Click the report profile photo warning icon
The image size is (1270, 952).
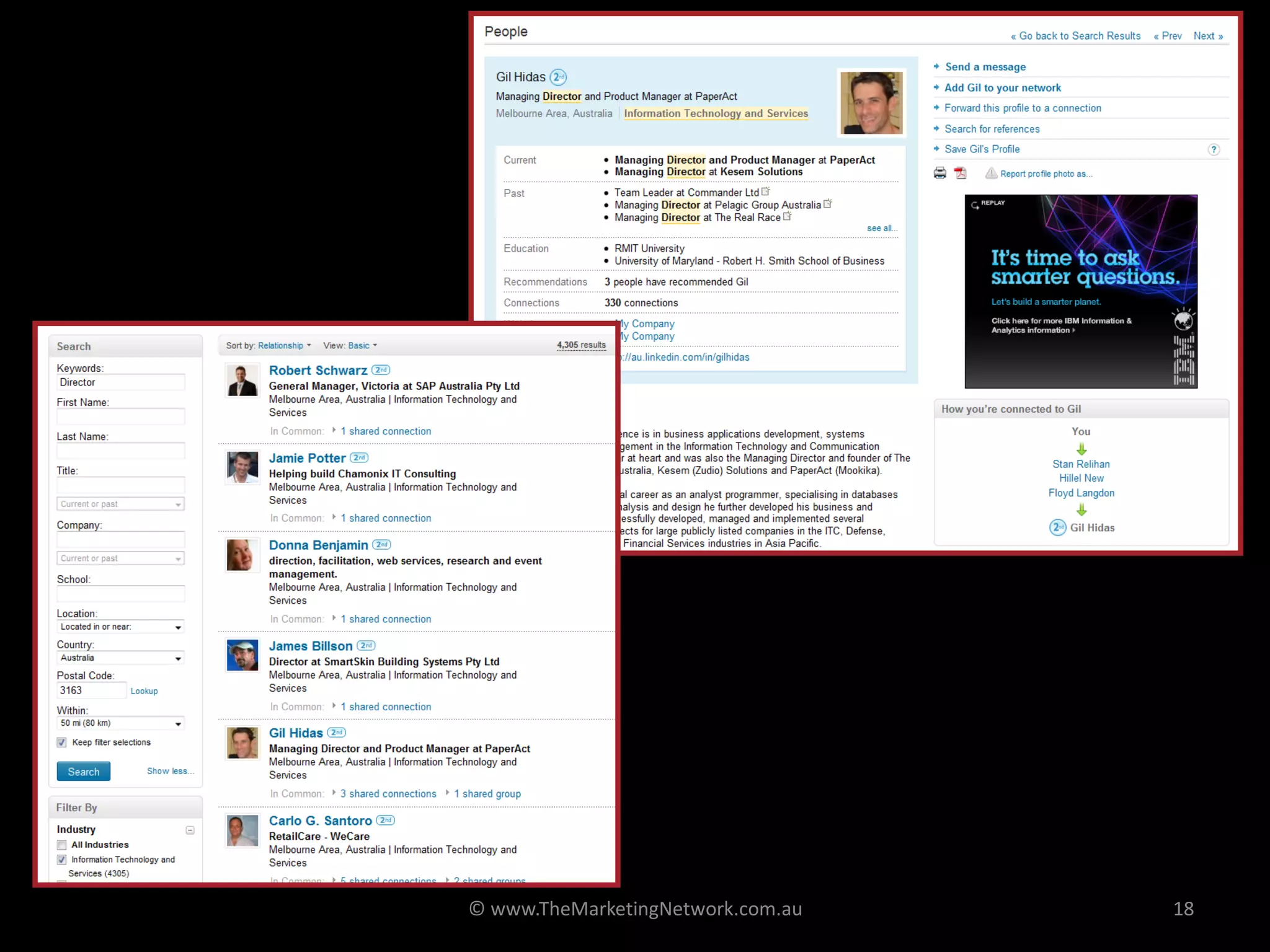[991, 174]
